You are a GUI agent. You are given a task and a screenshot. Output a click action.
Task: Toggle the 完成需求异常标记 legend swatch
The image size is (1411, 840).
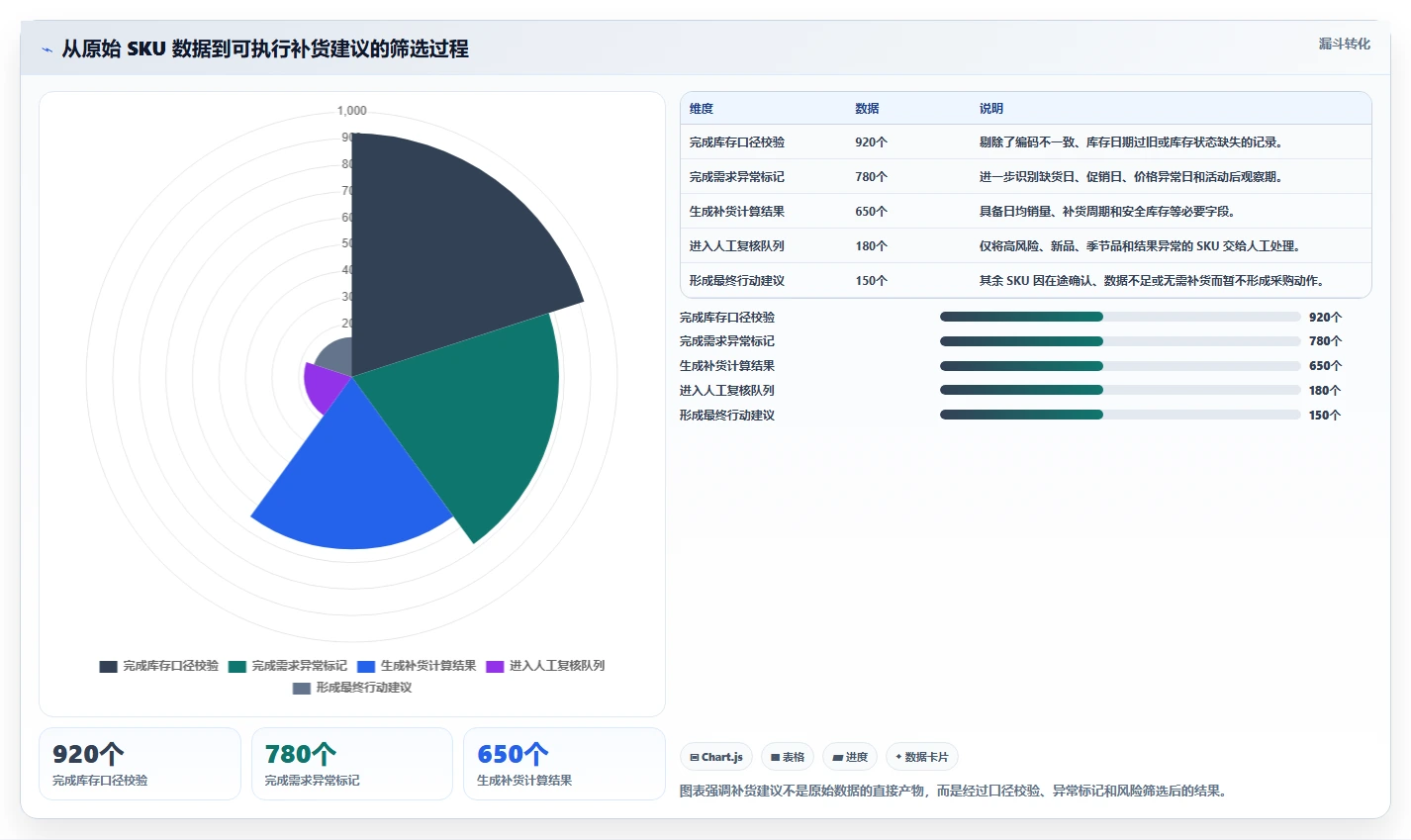(x=236, y=666)
